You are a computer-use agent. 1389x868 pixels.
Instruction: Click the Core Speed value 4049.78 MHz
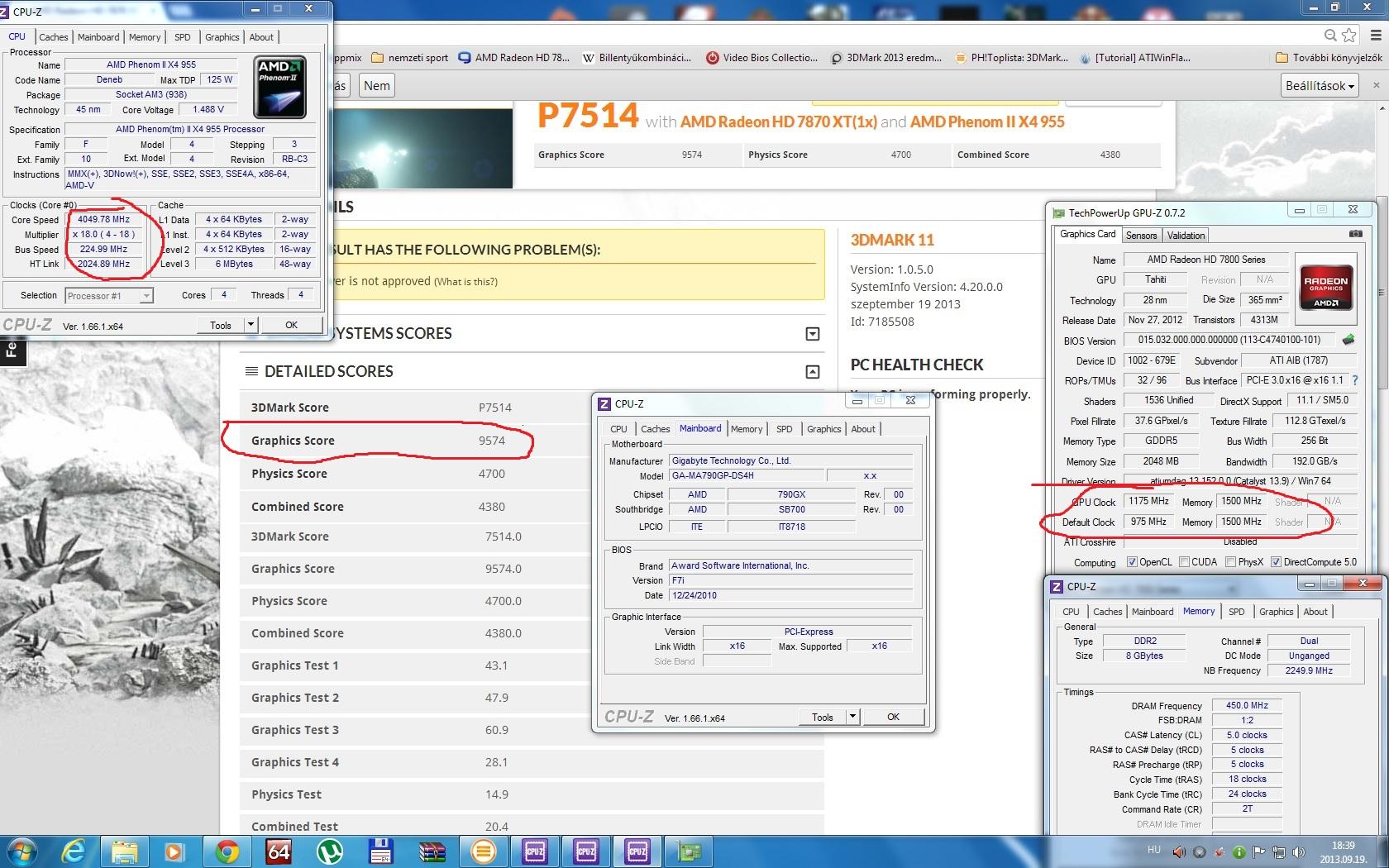(104, 220)
